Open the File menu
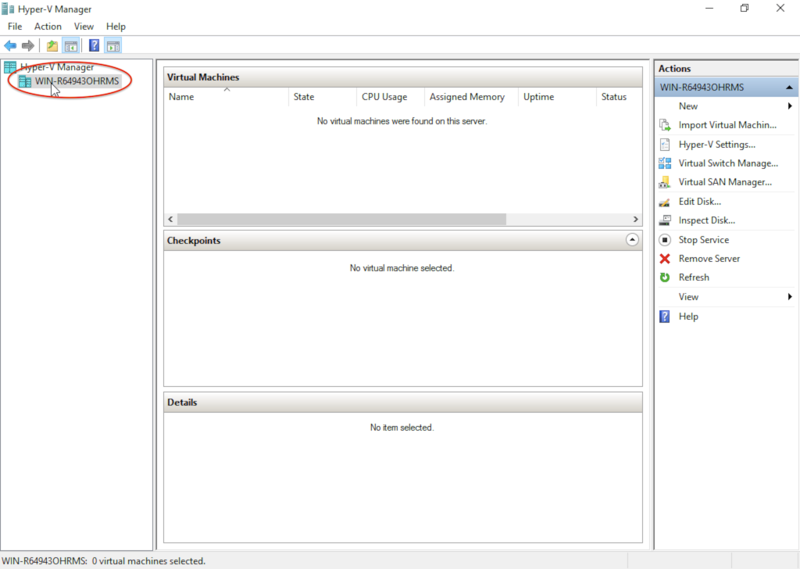Screen dimensions: 800x569 click(x=15, y=26)
